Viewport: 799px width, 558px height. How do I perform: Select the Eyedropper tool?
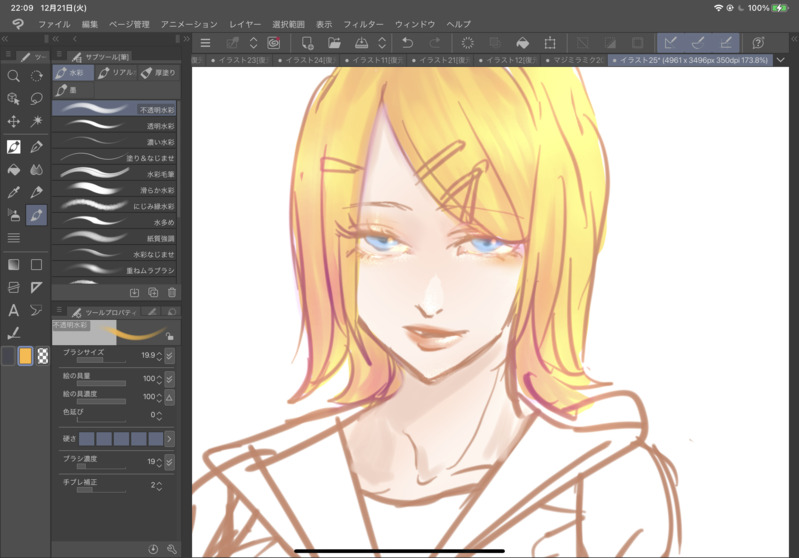point(14,192)
